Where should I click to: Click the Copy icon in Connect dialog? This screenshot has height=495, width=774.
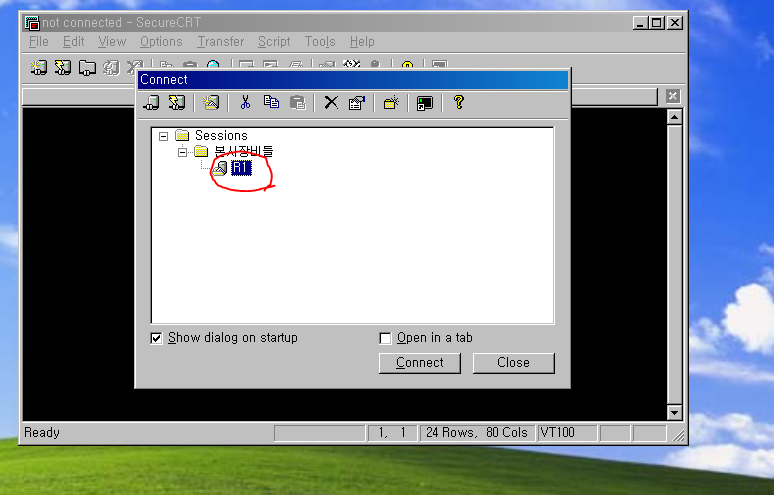(271, 103)
